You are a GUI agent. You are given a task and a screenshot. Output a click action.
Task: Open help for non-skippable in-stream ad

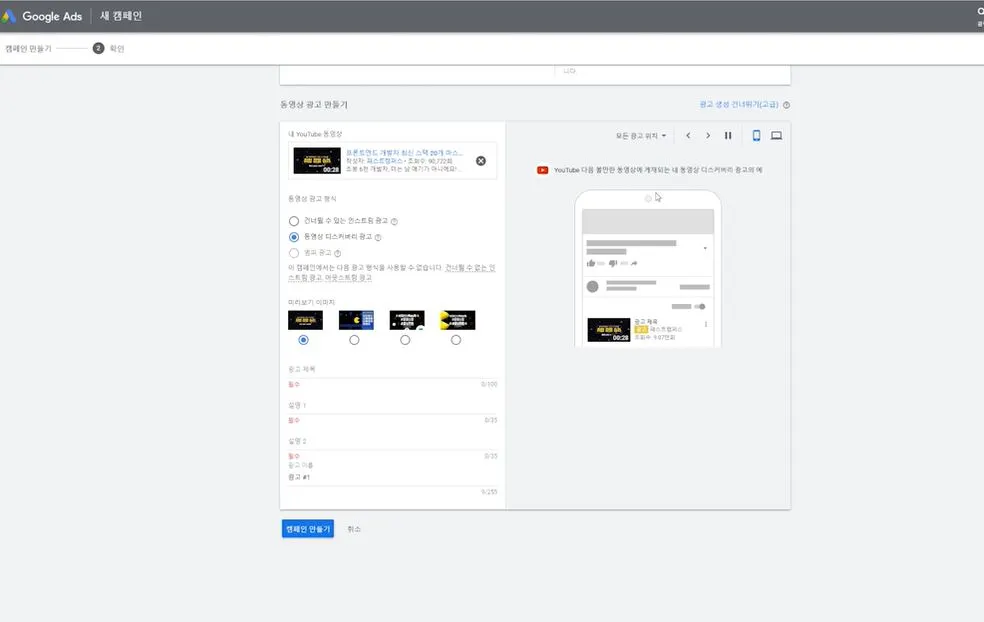pos(394,221)
